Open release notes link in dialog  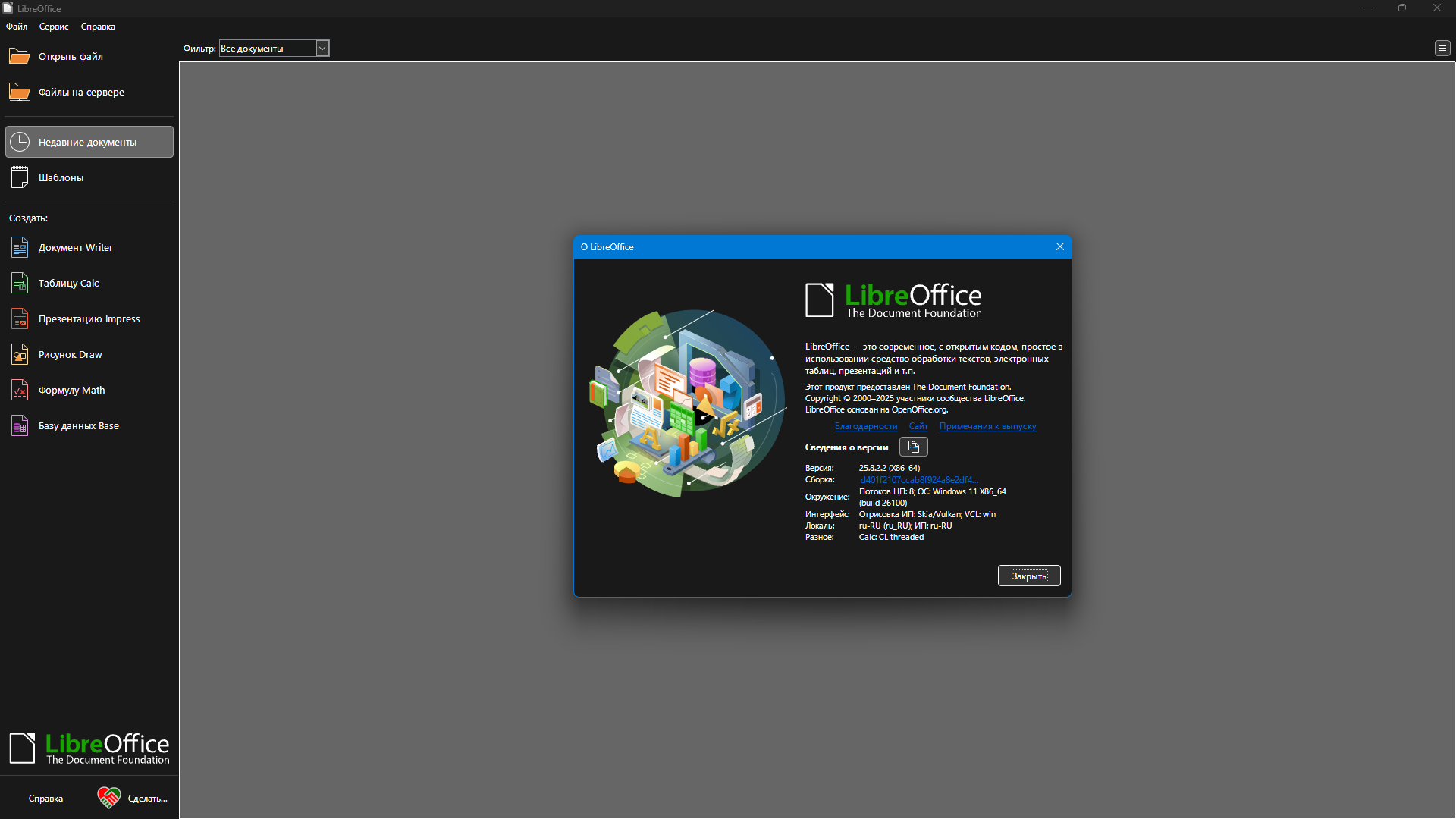pyautogui.click(x=987, y=427)
